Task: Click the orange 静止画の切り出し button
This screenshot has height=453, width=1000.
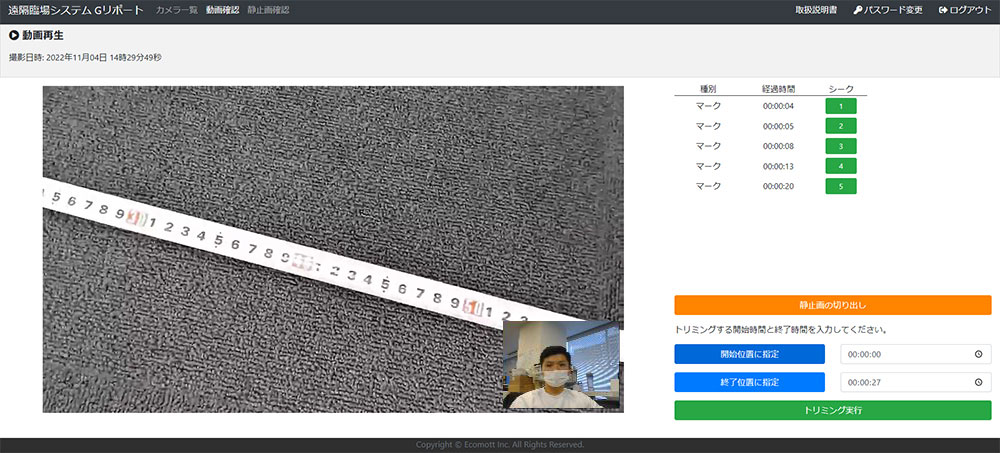Action: pos(833,305)
